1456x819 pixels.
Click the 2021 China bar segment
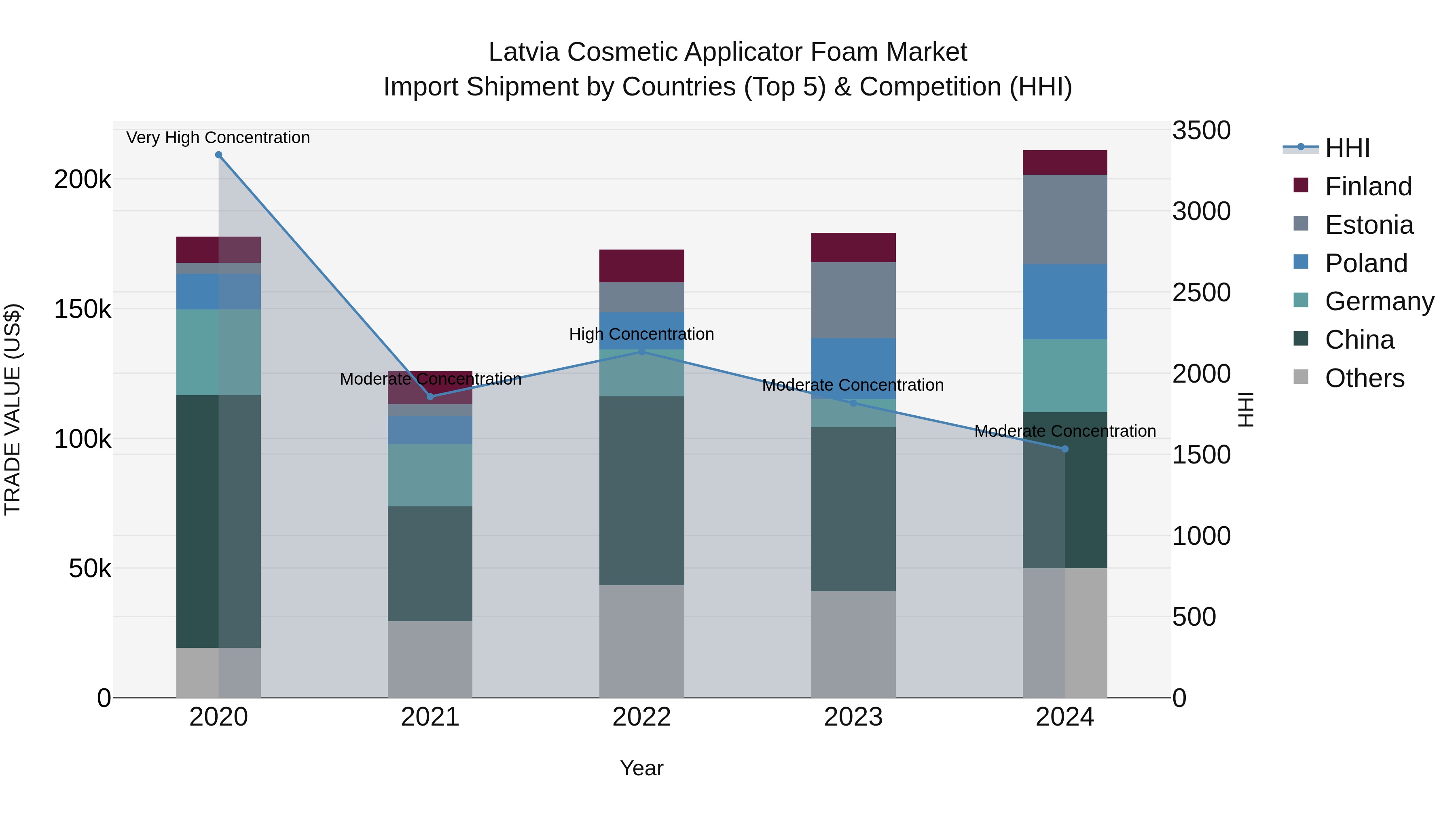[430, 564]
